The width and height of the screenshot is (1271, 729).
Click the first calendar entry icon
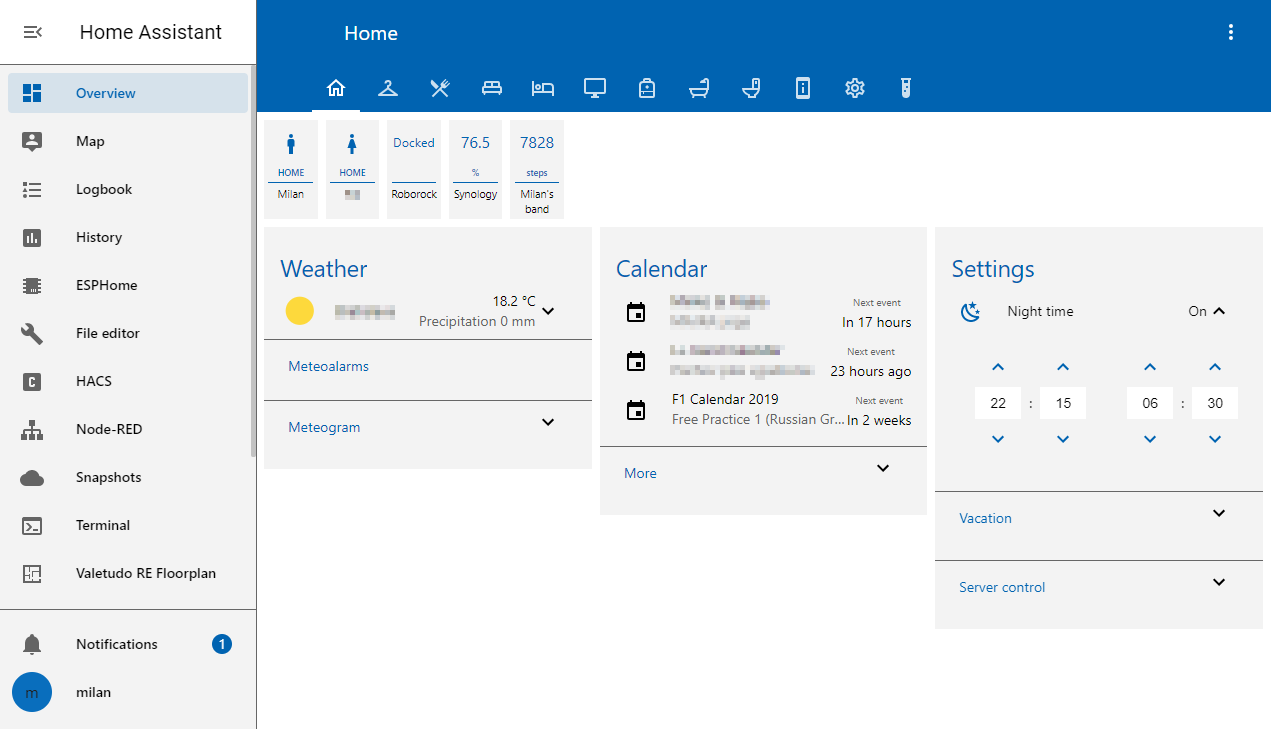click(x=636, y=312)
